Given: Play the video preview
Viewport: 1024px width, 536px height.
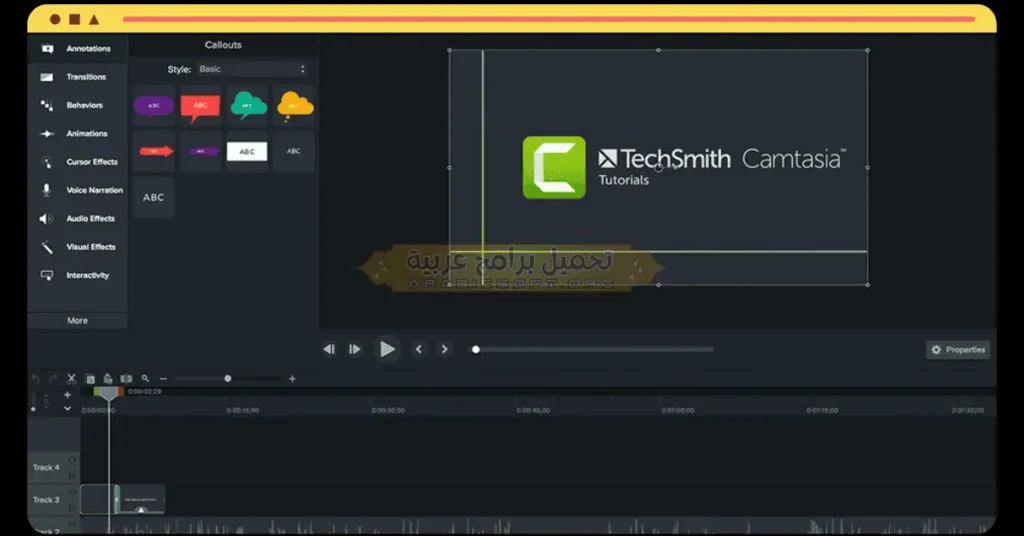Looking at the screenshot, I should [387, 349].
